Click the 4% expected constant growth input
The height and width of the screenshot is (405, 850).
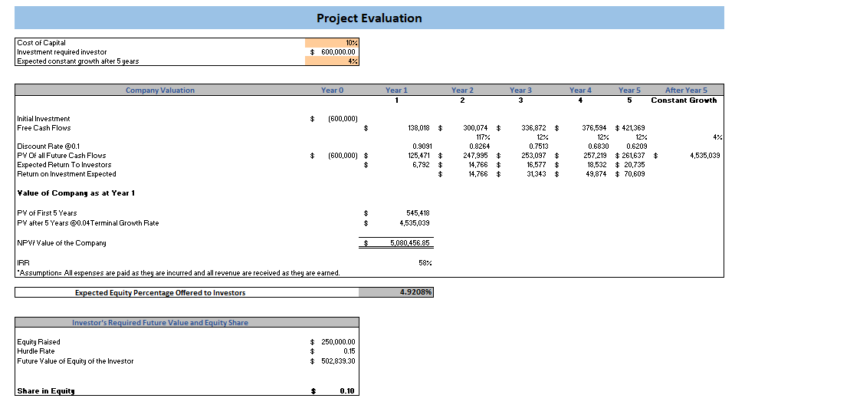coord(332,61)
